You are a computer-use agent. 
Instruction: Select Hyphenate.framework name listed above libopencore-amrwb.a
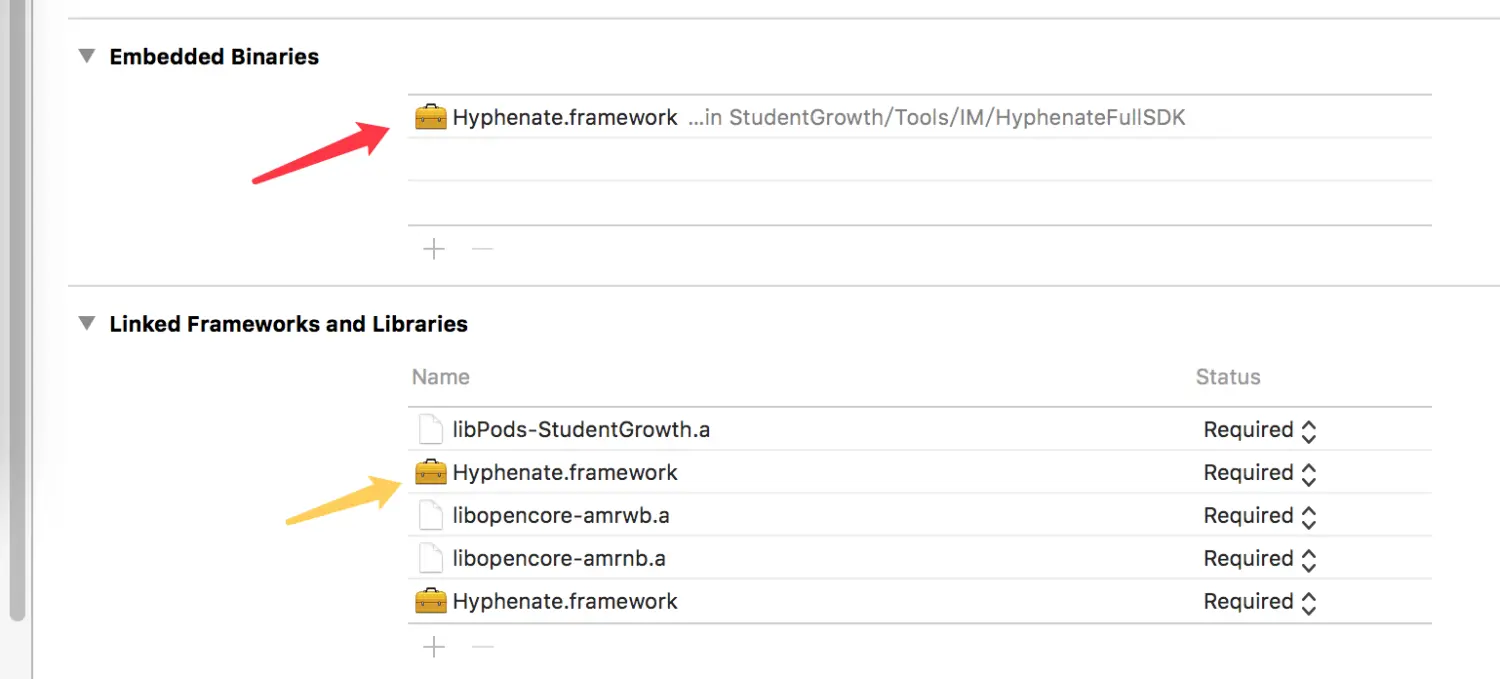point(565,472)
